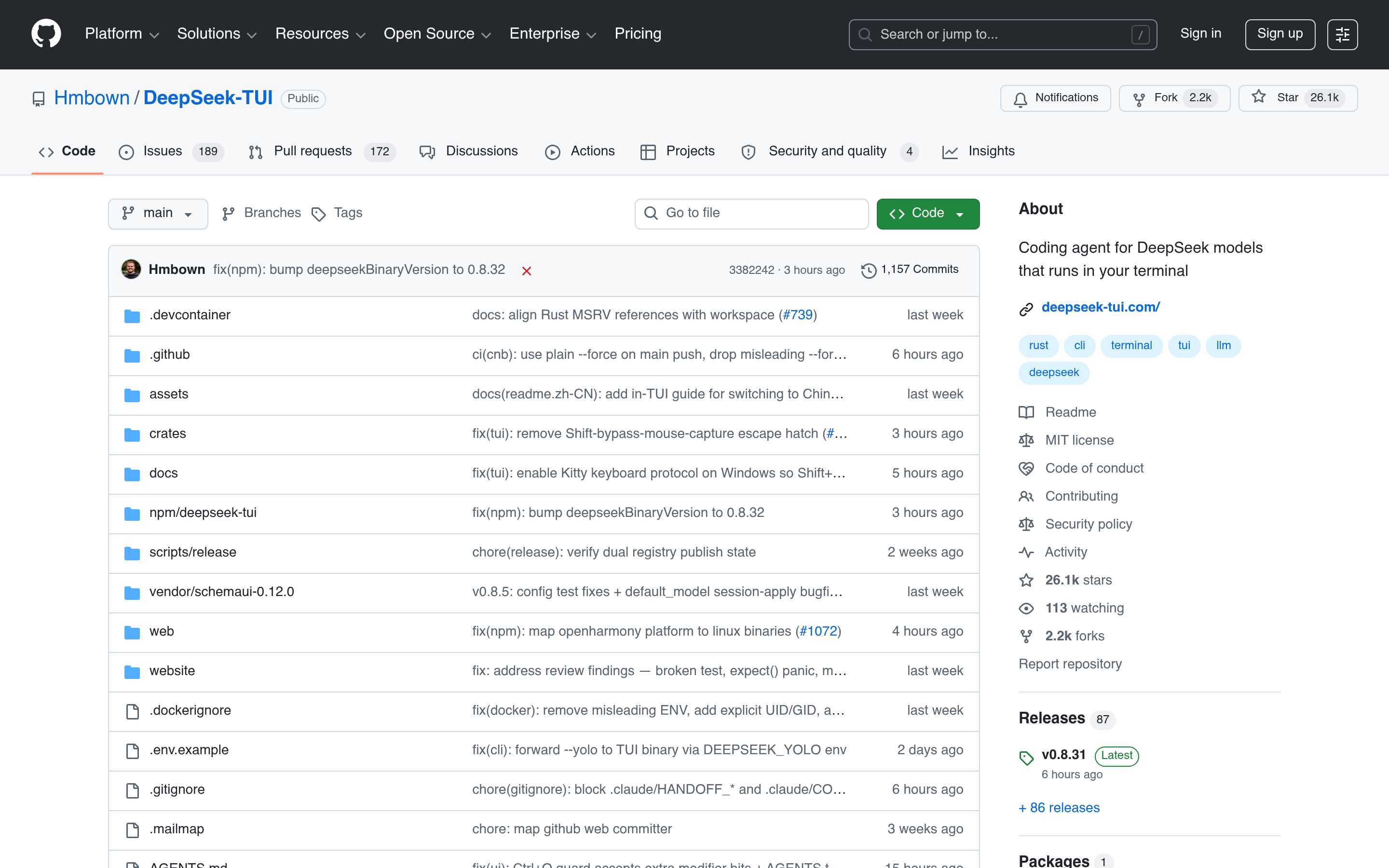Expand the Platform menu
1389x868 pixels.
pyautogui.click(x=122, y=34)
